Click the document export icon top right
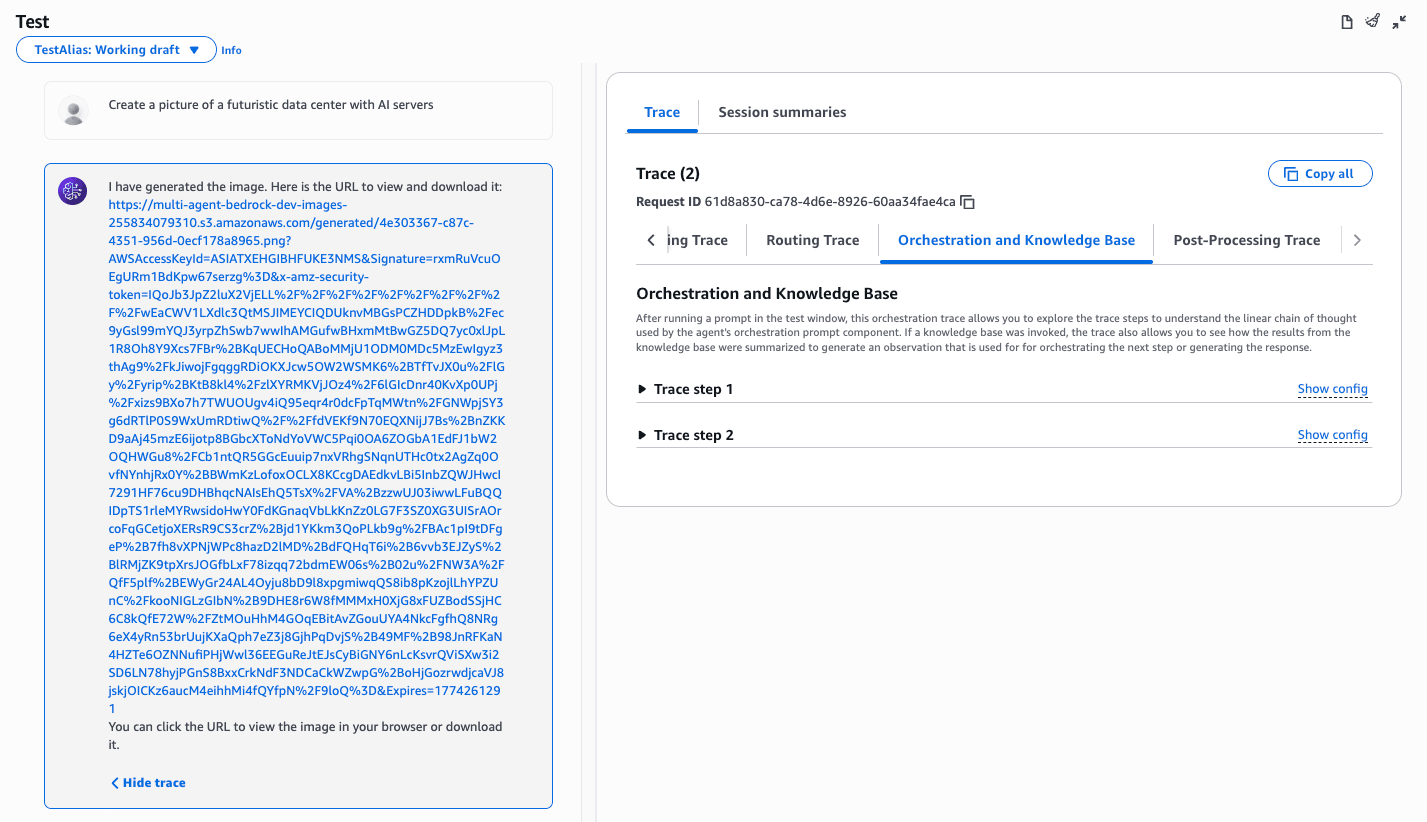This screenshot has width=1427, height=822. click(1345, 20)
